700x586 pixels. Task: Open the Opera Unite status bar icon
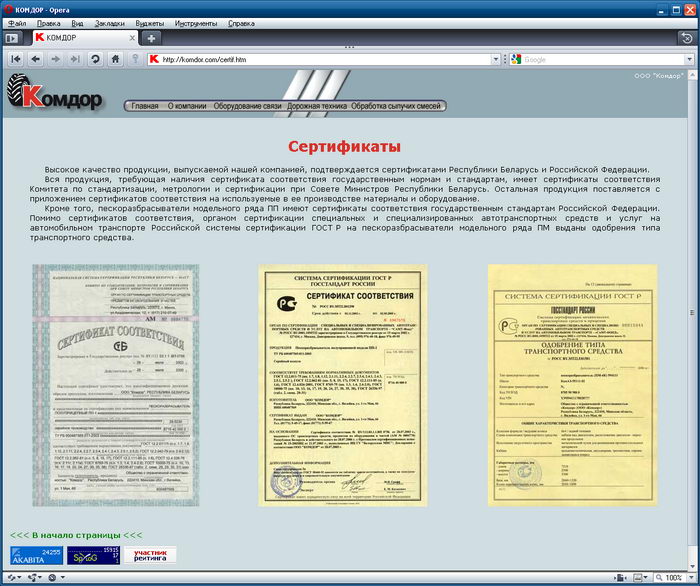(31, 578)
